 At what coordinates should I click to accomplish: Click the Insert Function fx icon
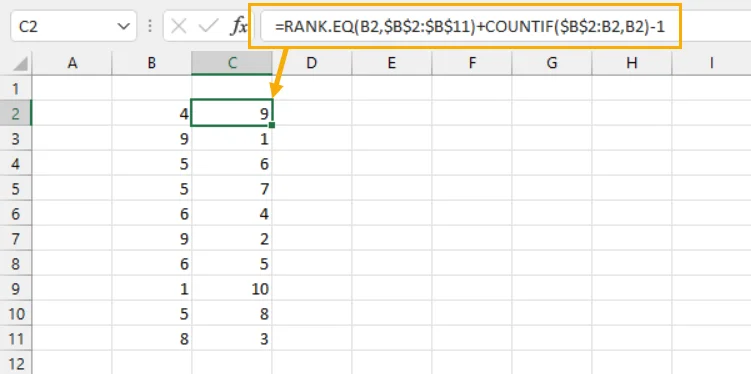pos(239,27)
